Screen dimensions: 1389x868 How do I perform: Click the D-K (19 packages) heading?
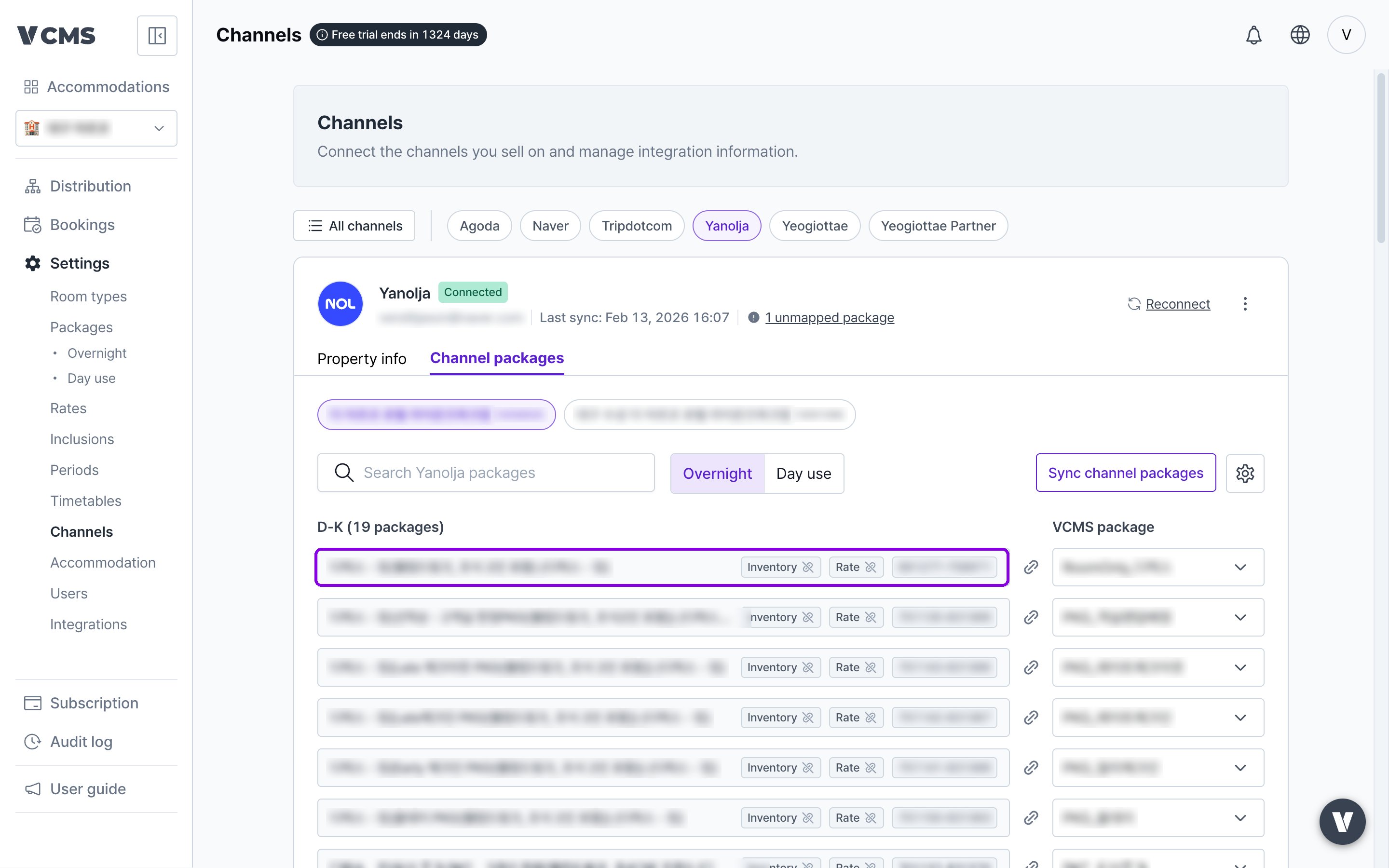381,527
